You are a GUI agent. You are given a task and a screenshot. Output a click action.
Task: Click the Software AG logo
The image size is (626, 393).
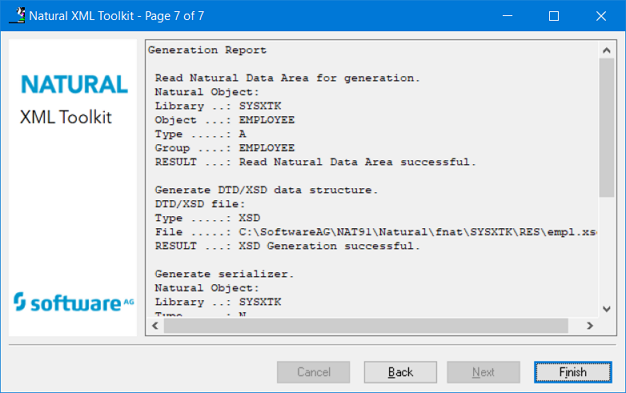74,302
